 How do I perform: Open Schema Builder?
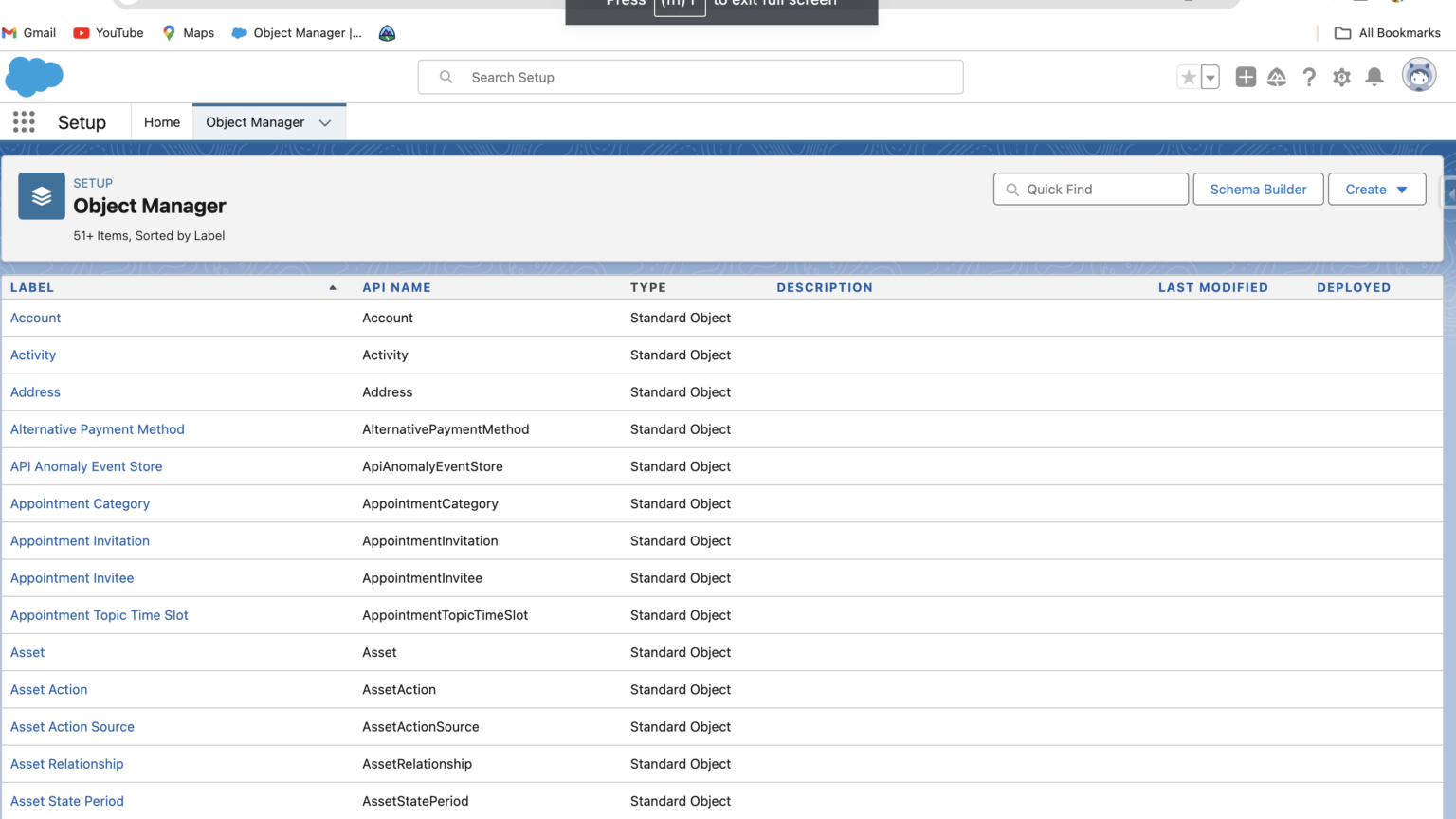(x=1258, y=189)
